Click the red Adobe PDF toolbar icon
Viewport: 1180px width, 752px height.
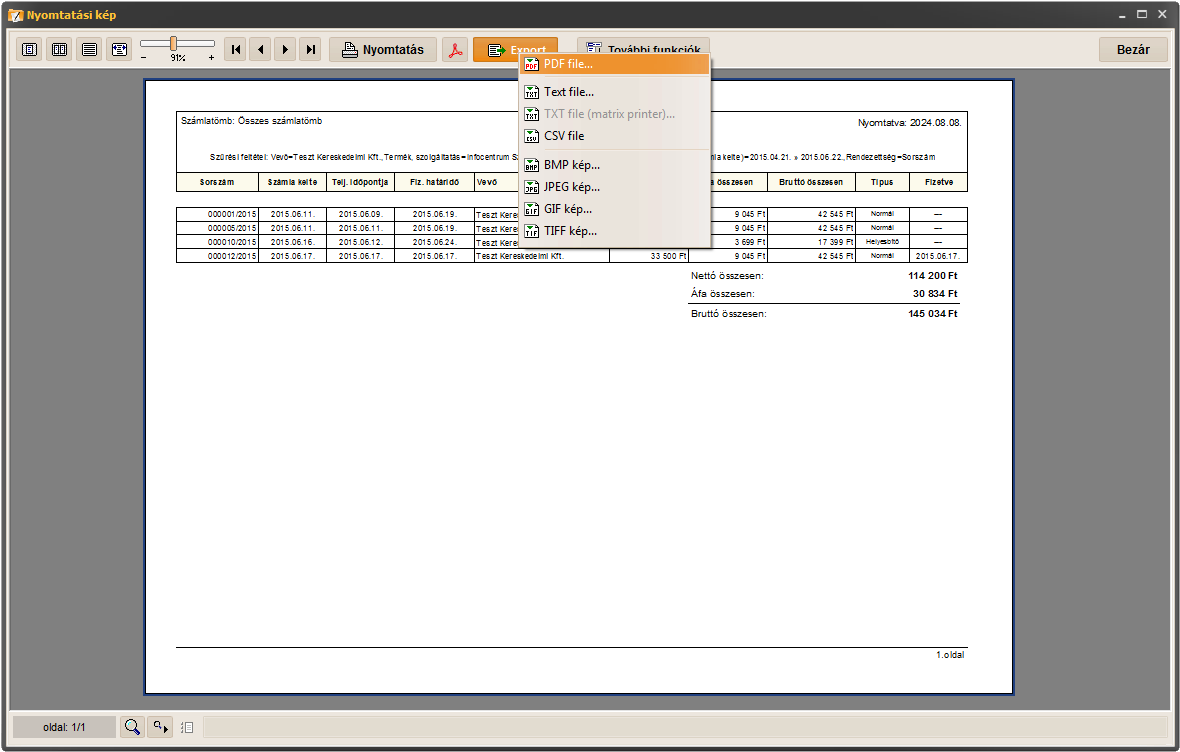(455, 50)
